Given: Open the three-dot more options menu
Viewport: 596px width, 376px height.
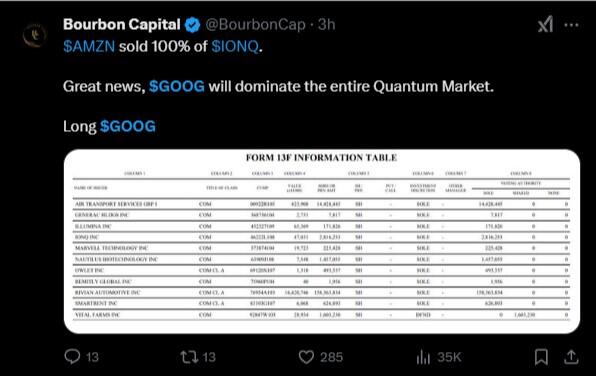Looking at the screenshot, I should tap(571, 25).
